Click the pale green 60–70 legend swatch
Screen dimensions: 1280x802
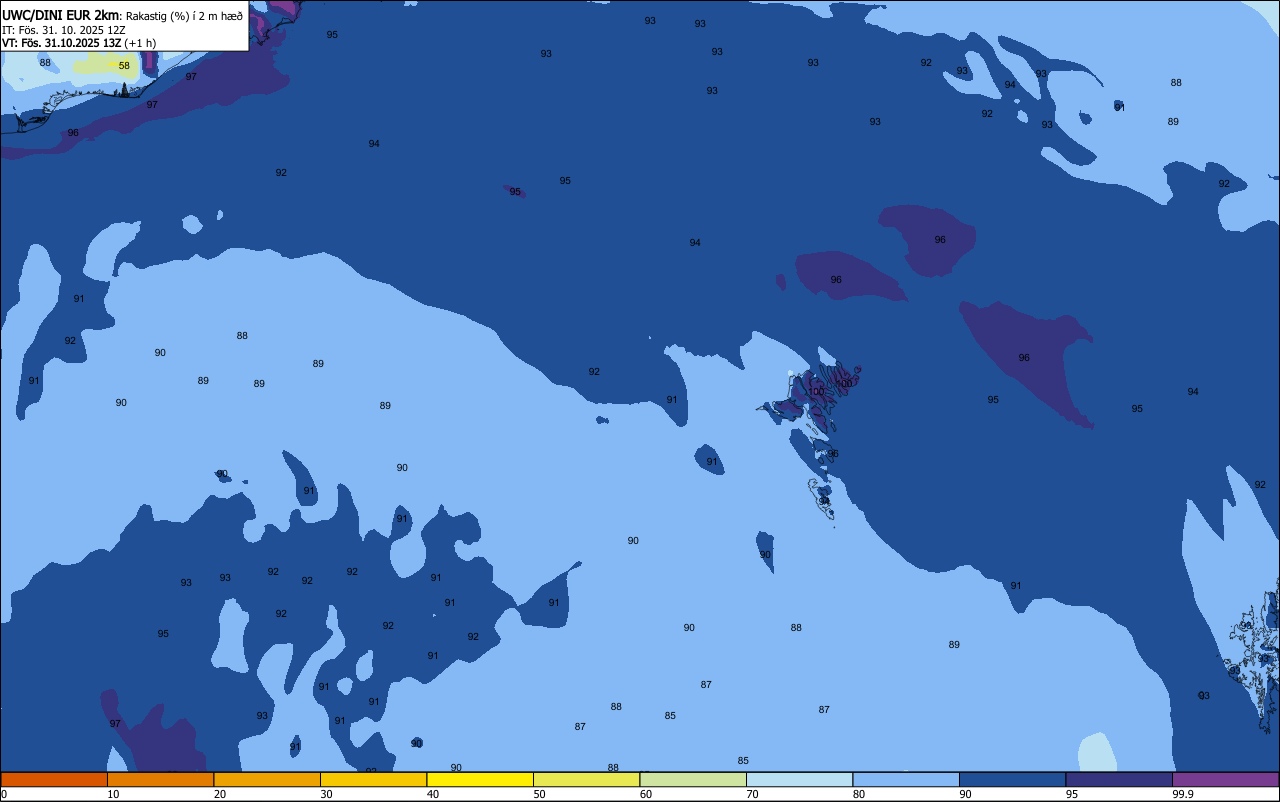pos(693,779)
